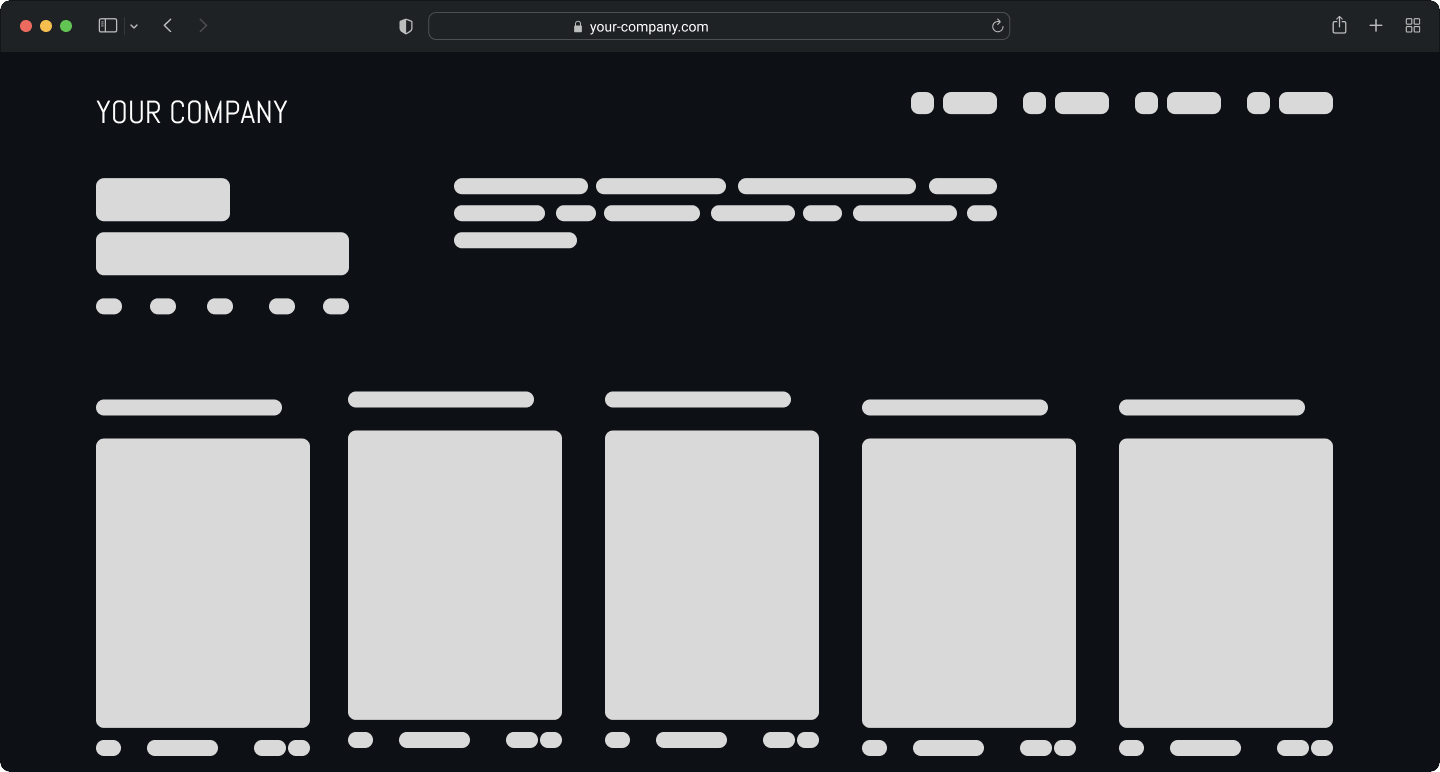Show the tab overview grid icon

point(1413,26)
